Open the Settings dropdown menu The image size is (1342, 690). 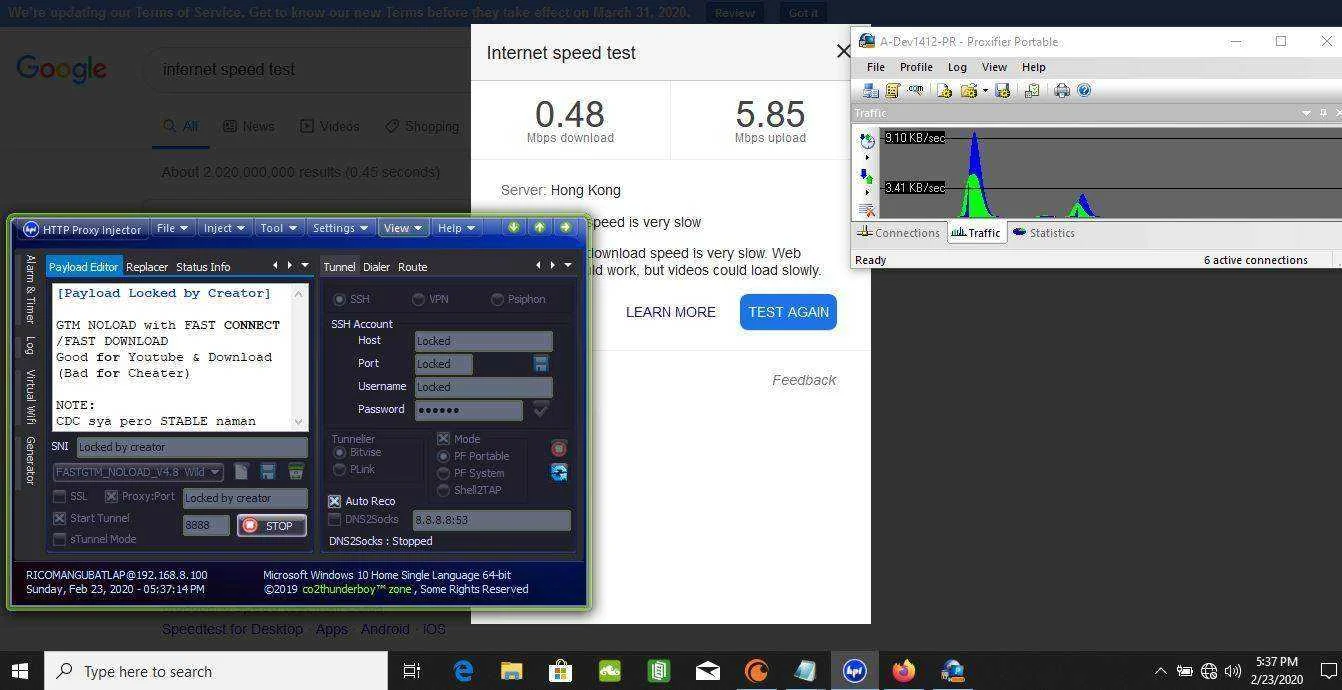point(340,228)
